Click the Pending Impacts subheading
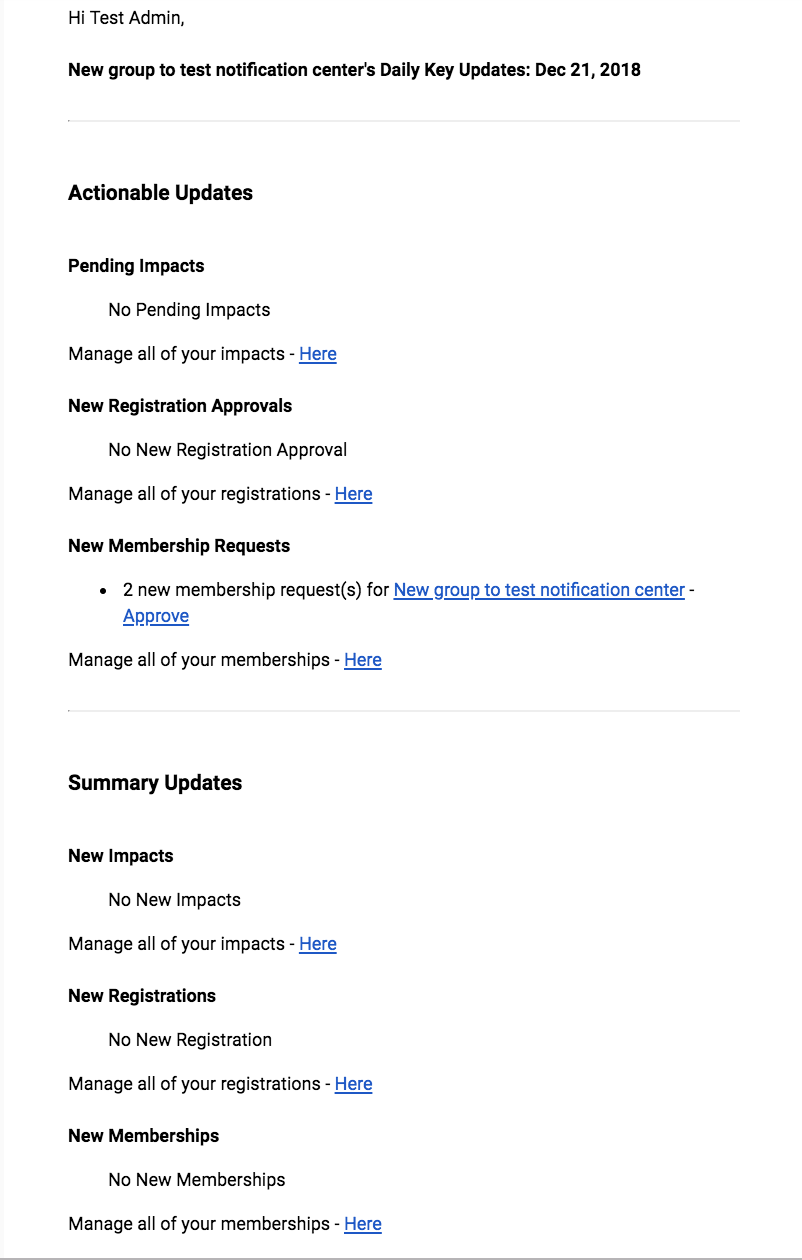 coord(136,266)
